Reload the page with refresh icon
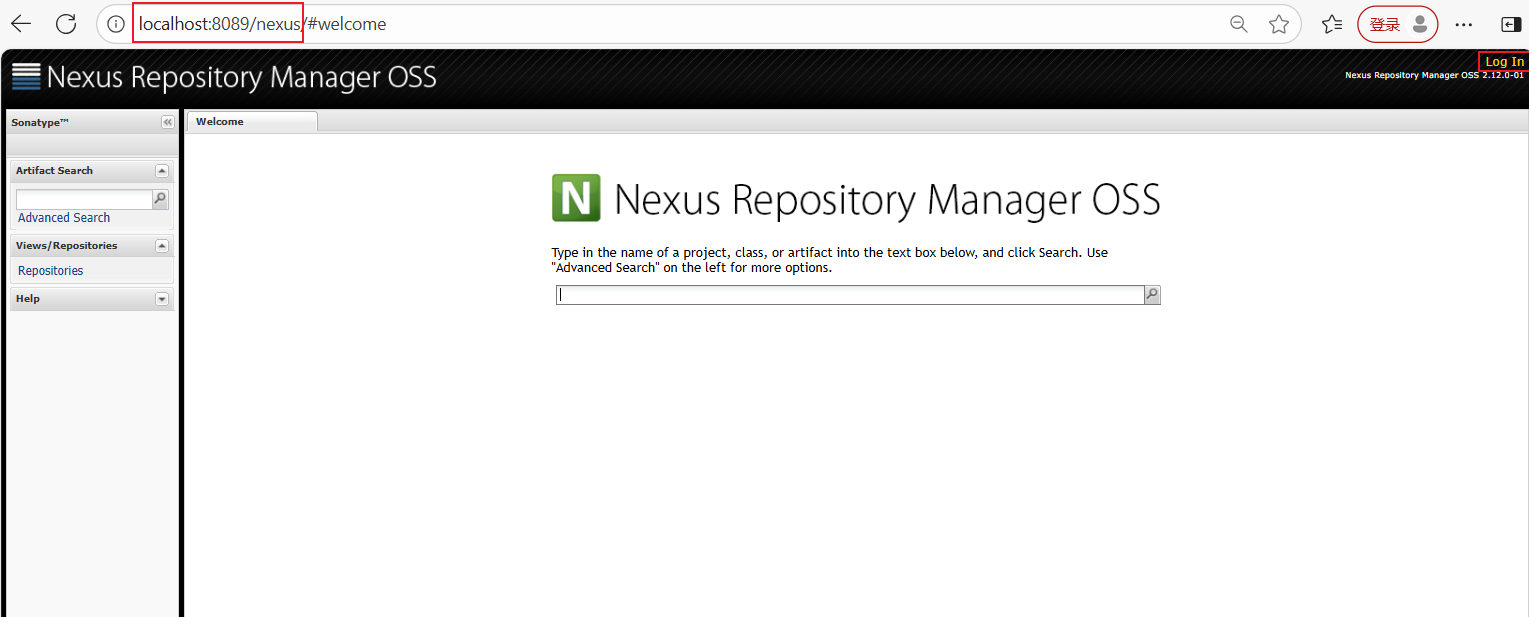Viewport: 1529px width, 617px height. 66,24
